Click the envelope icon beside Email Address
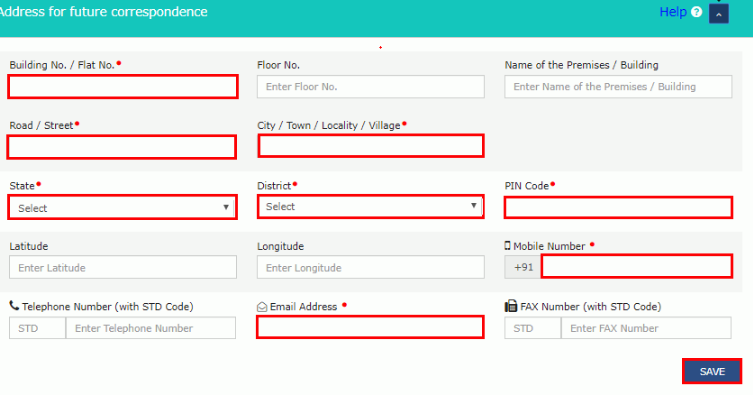The height and width of the screenshot is (395, 753). (262, 307)
